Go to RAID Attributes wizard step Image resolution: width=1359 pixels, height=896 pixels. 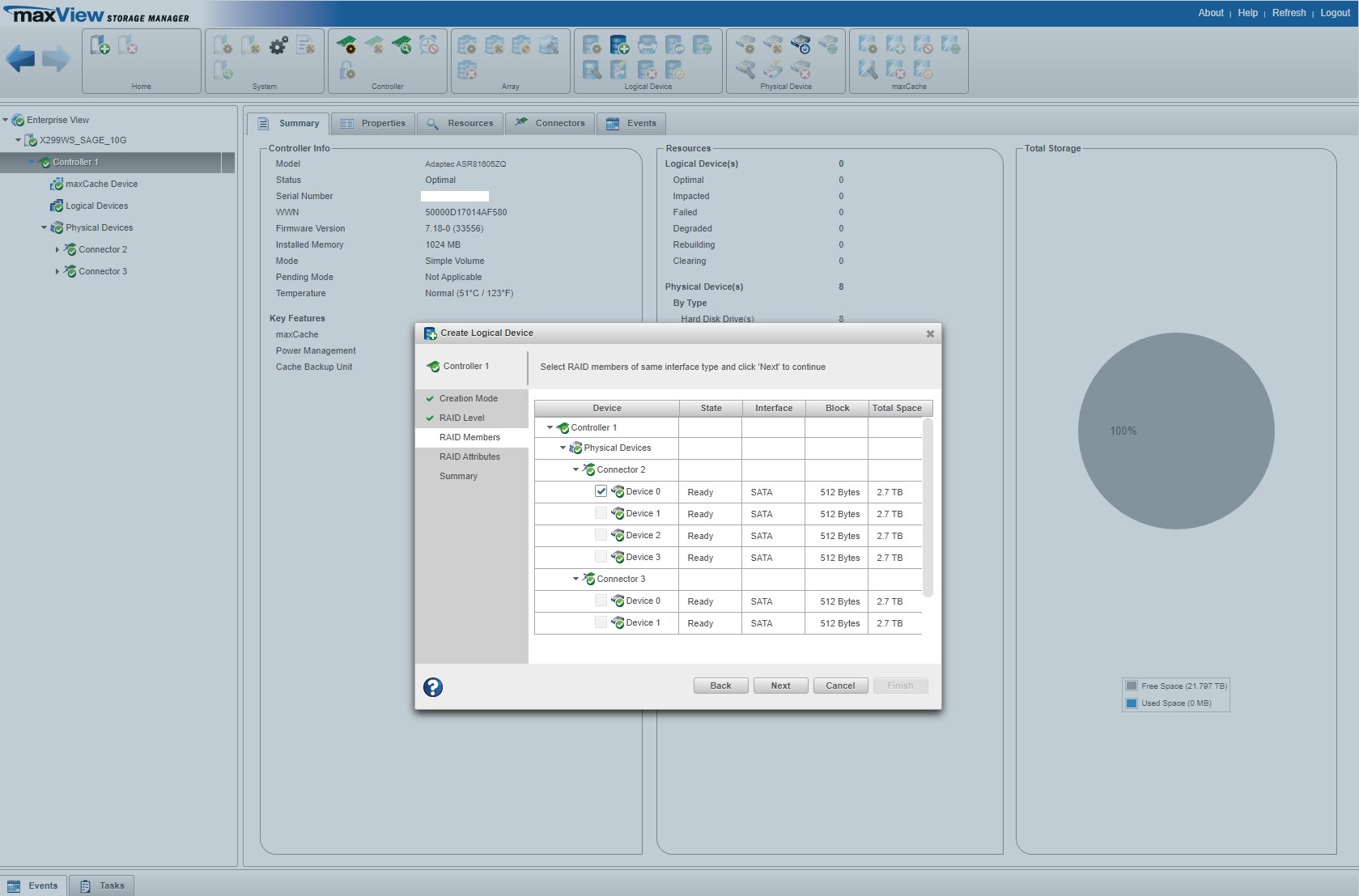(469, 456)
